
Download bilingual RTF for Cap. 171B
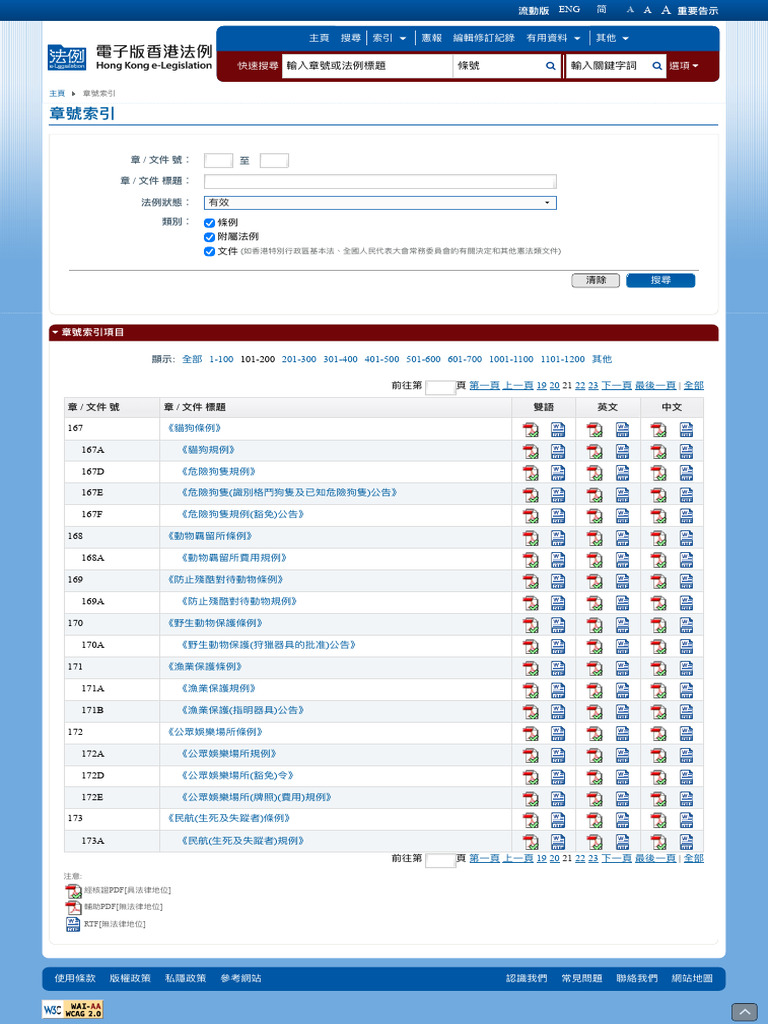point(558,712)
